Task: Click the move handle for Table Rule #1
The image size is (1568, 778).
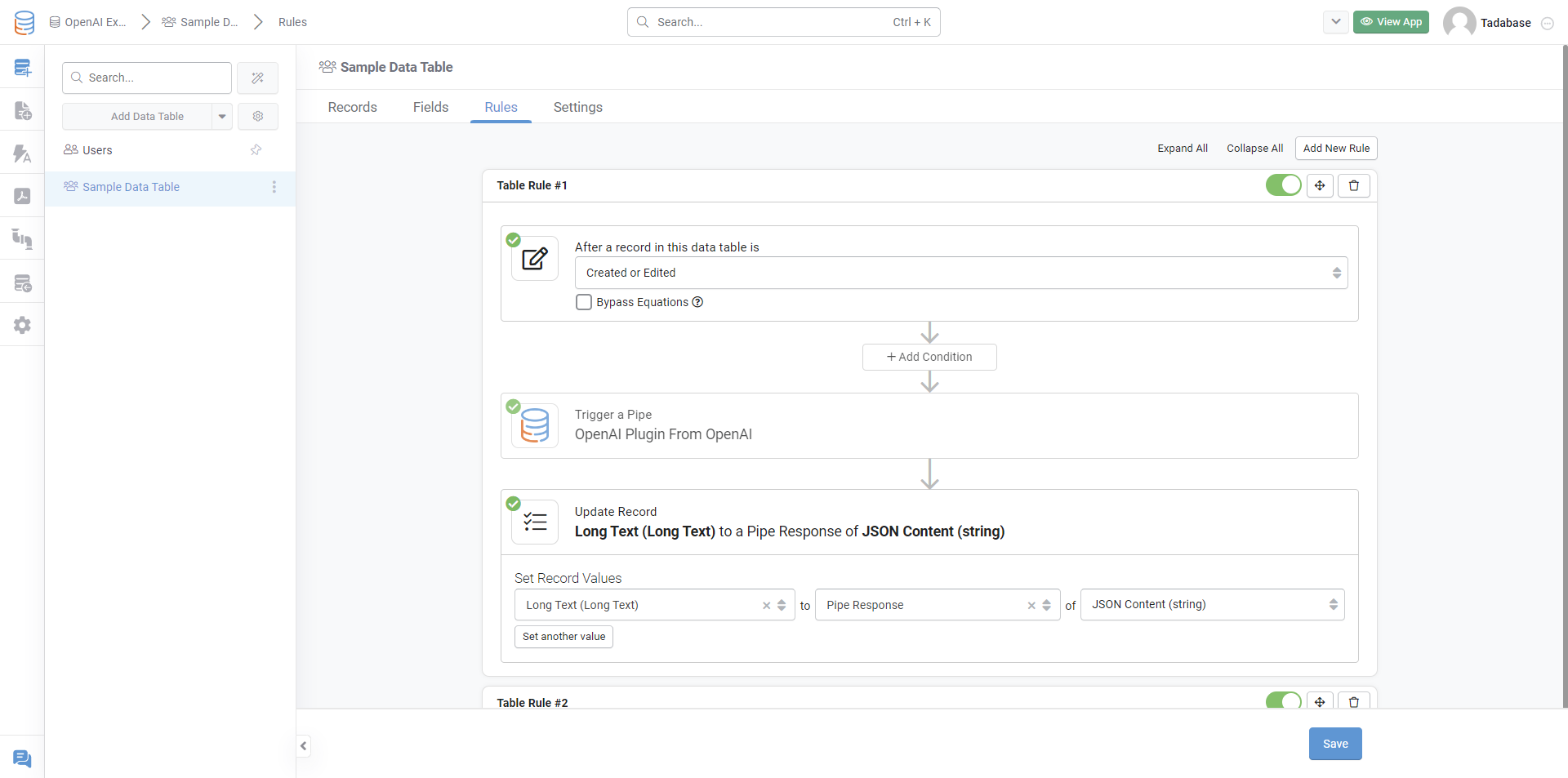Action: point(1320,185)
